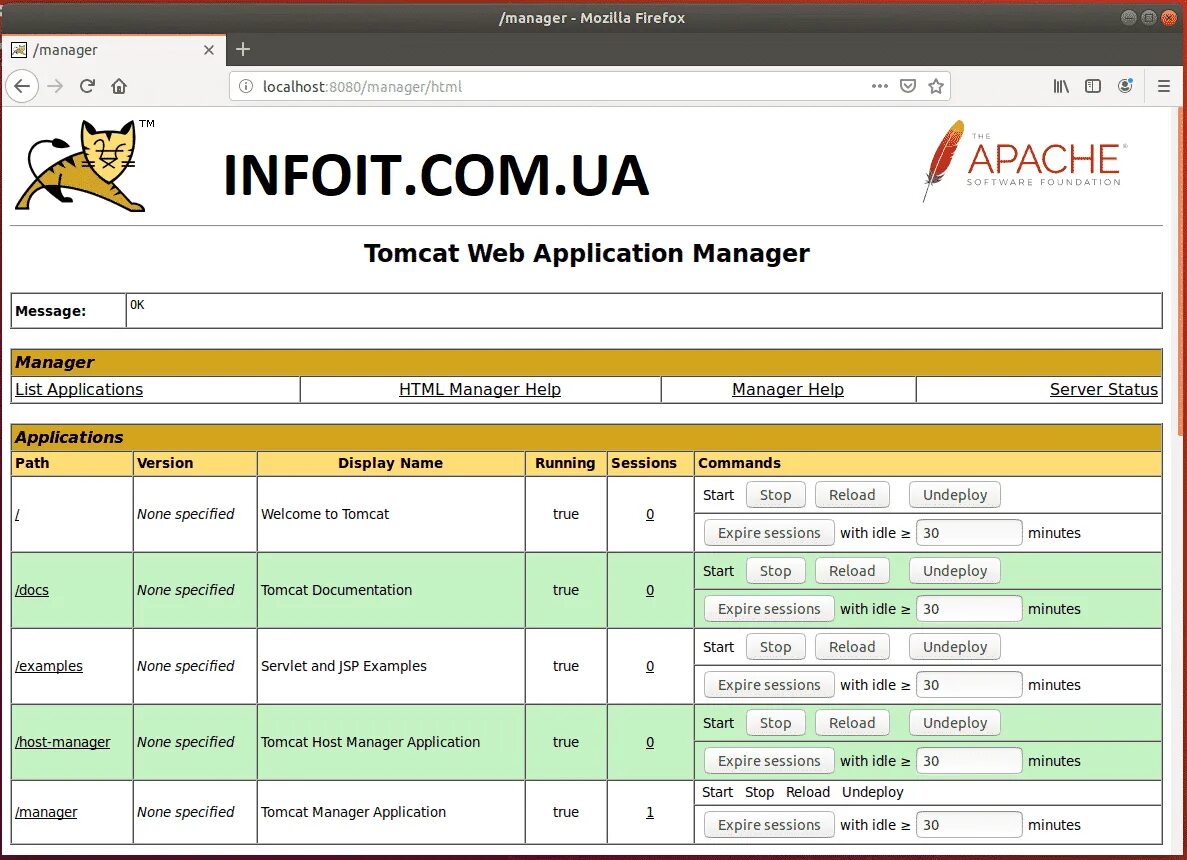1187x860 pixels.
Task: Open the /manager path link
Action: point(46,812)
